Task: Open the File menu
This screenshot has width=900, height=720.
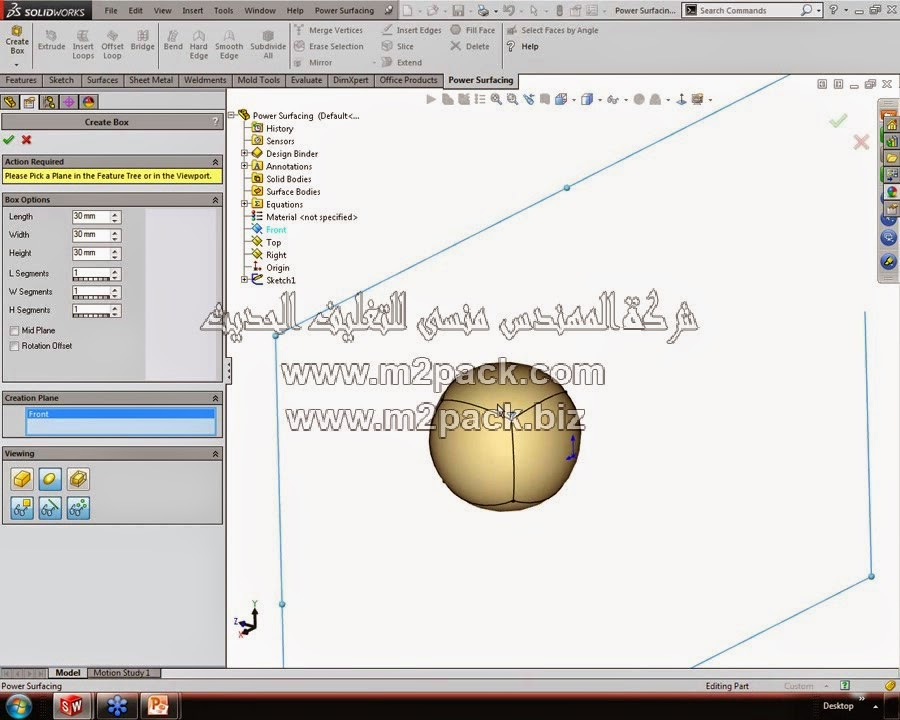Action: 111,10
